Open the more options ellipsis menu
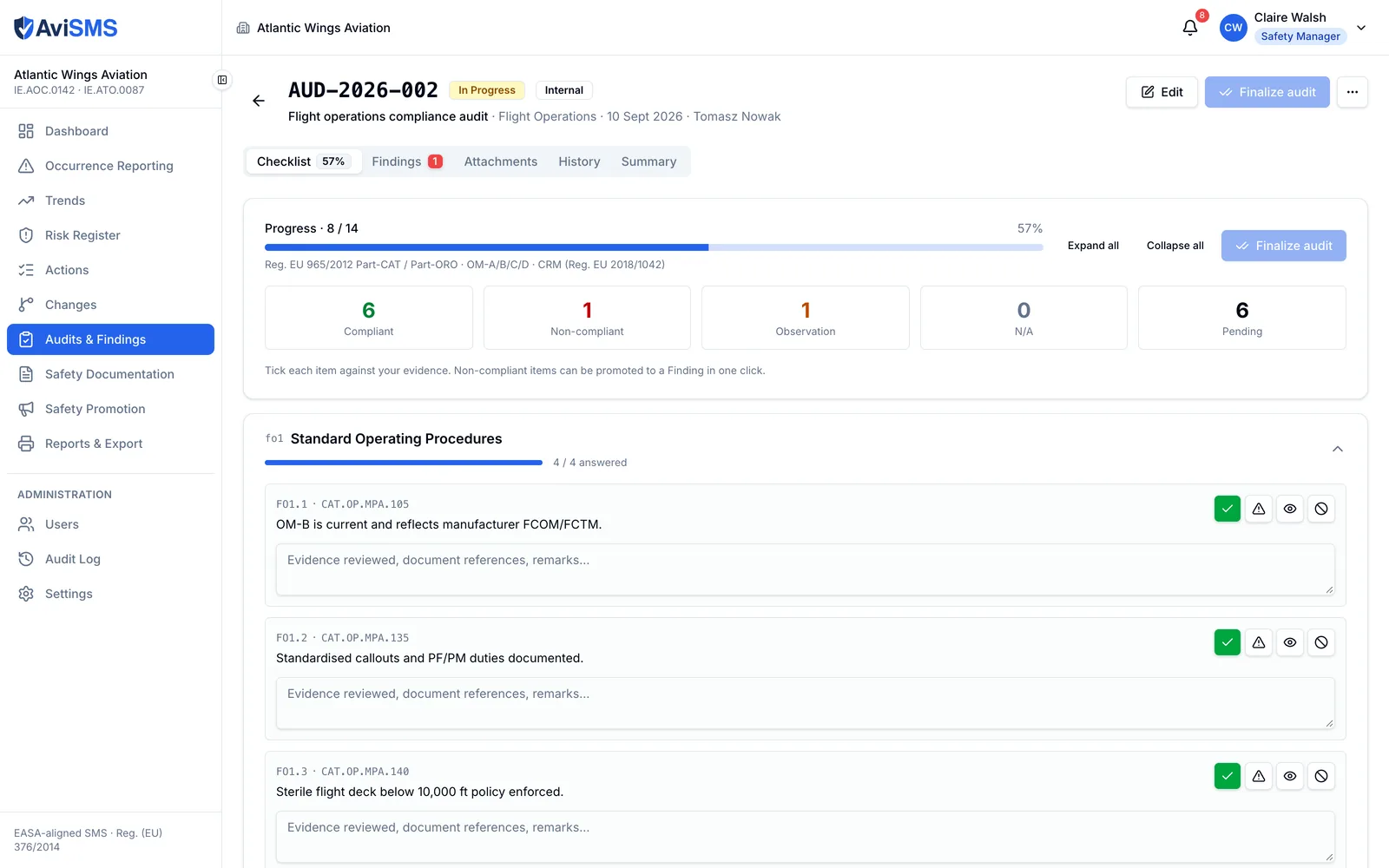 click(1353, 92)
